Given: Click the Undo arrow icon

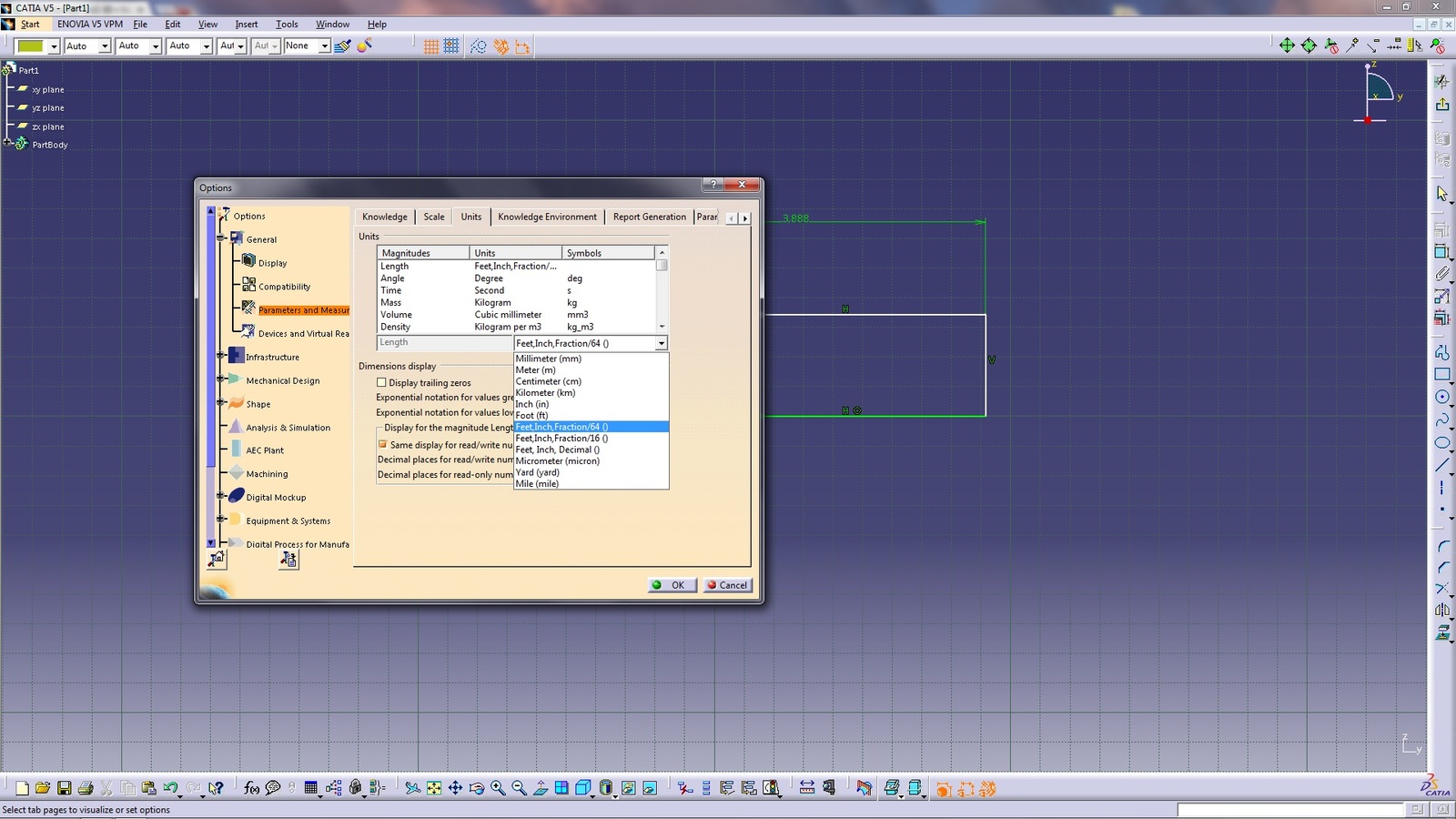Looking at the screenshot, I should (170, 788).
